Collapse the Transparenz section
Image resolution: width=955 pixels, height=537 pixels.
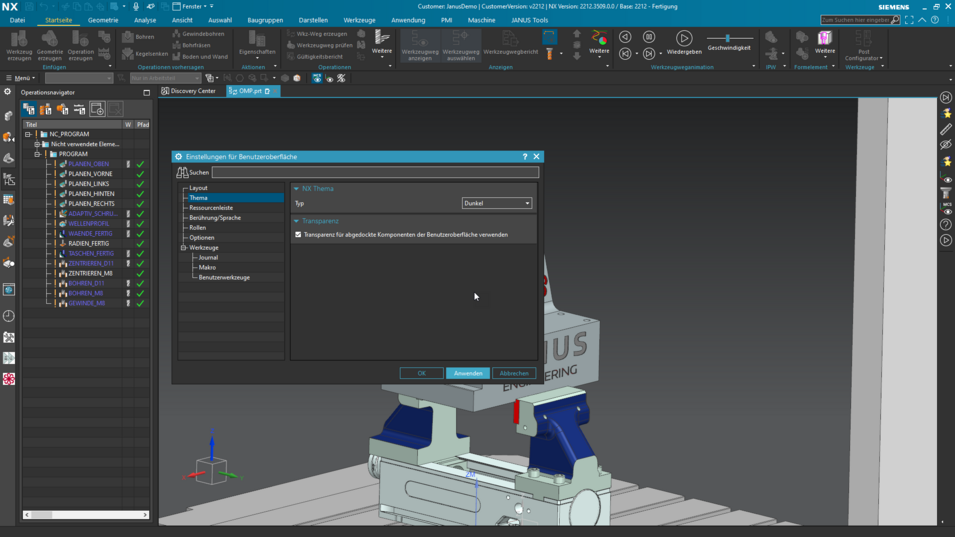297,221
